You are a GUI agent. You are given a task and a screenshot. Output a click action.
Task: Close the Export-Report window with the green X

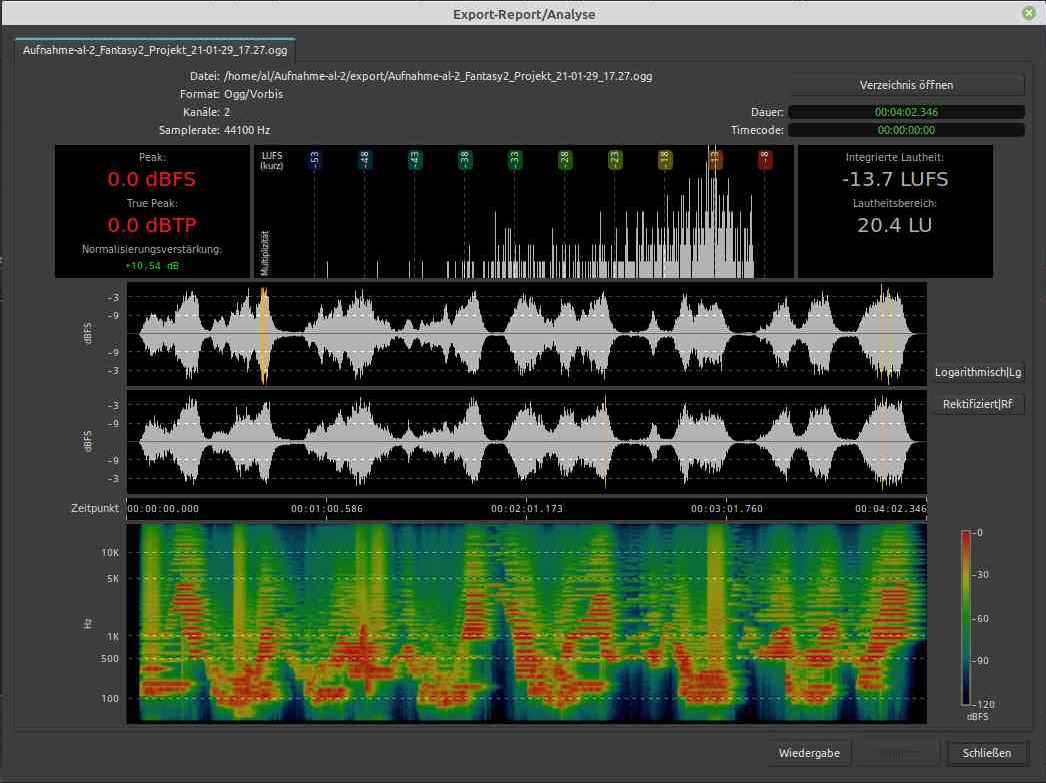pos(1029,13)
